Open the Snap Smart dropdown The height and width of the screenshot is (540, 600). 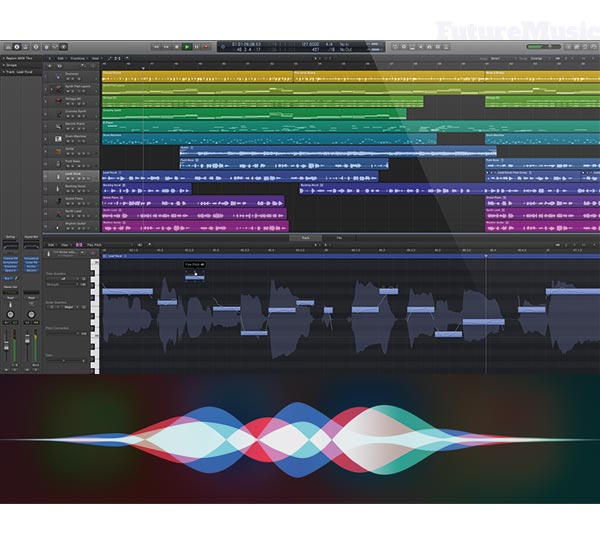coord(501,59)
